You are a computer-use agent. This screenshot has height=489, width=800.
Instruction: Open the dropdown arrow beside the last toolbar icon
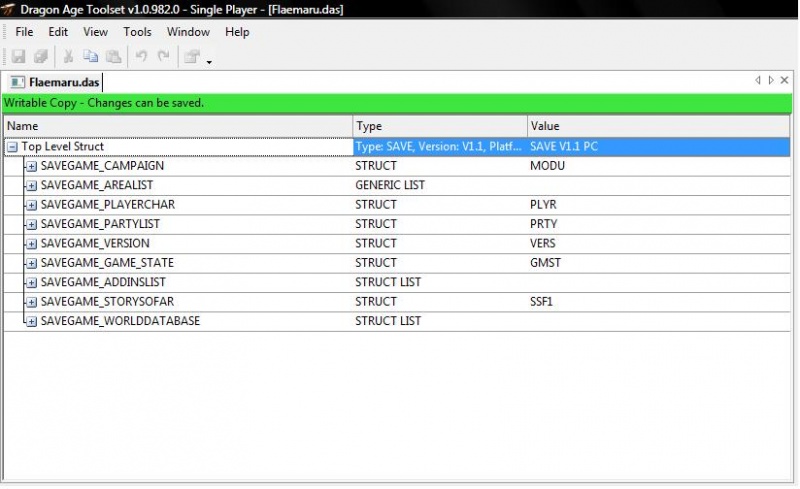click(209, 62)
